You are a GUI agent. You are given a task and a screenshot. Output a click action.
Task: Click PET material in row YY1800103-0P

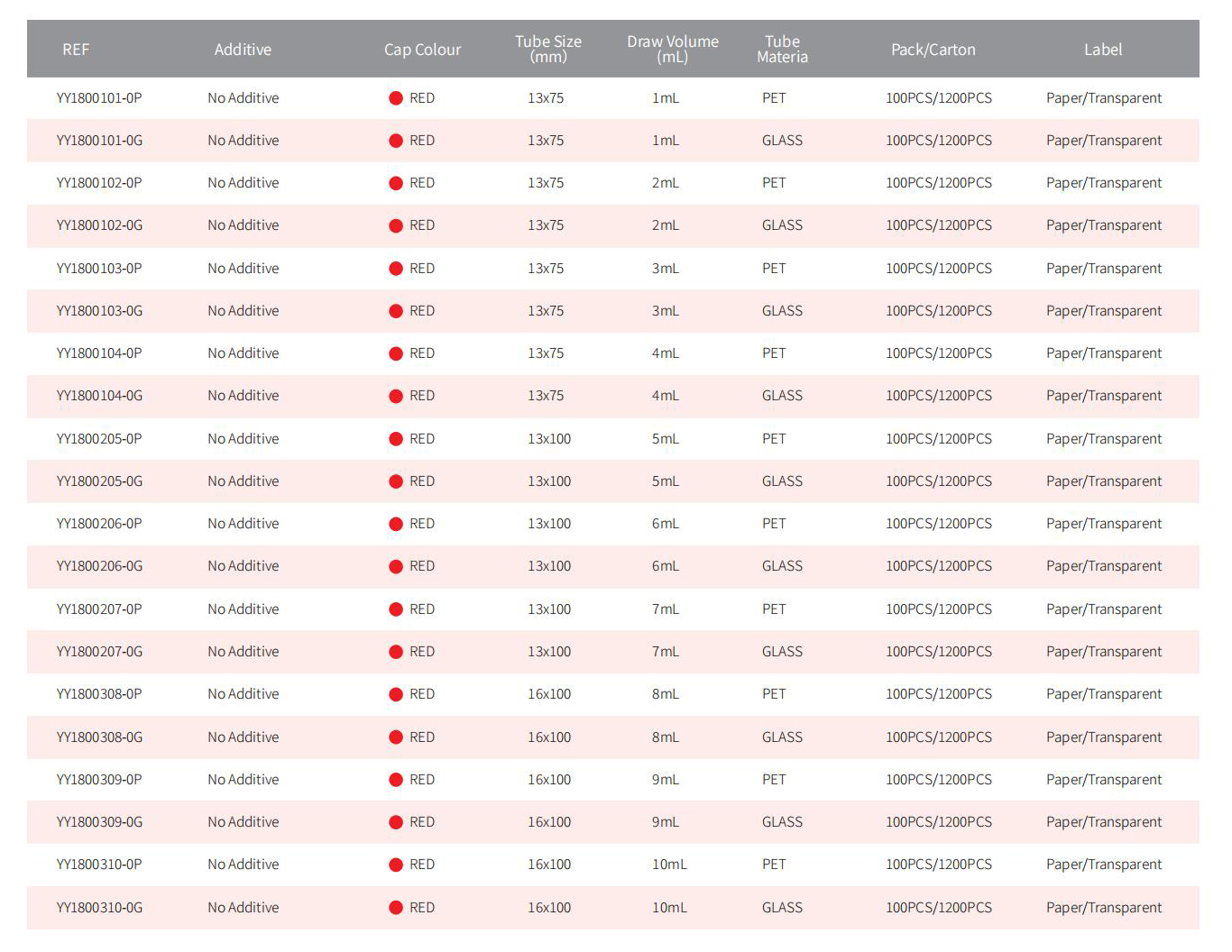point(774,269)
